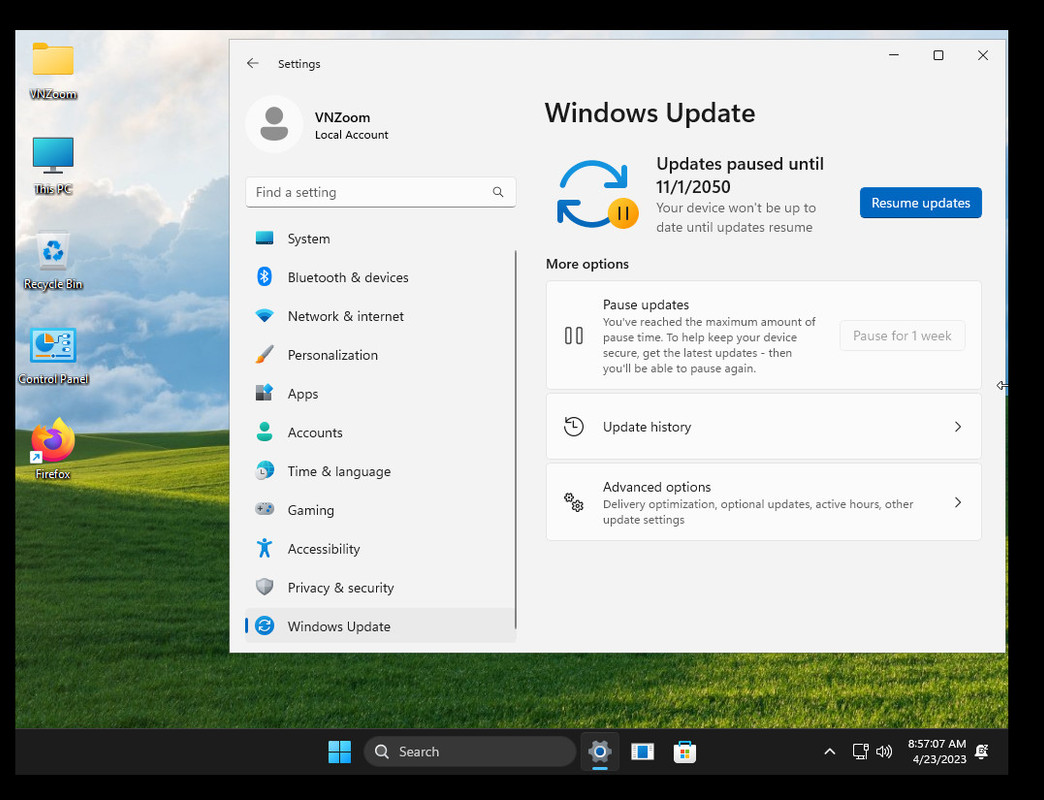Open VNZoom folder on desktop
The width and height of the screenshot is (1044, 800).
coord(53,71)
